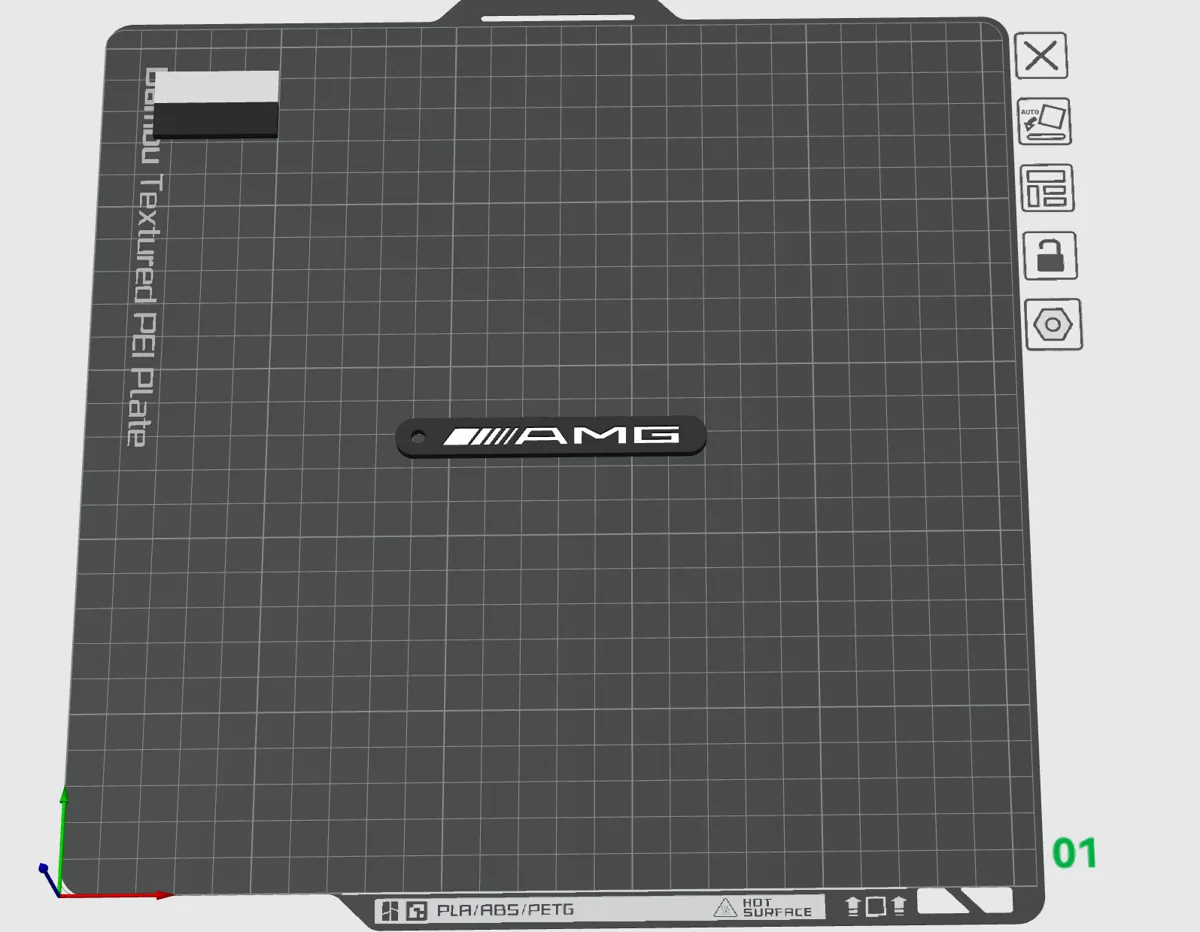The image size is (1200, 932).
Task: Remove the plate using the X icon
Action: coord(1041,55)
